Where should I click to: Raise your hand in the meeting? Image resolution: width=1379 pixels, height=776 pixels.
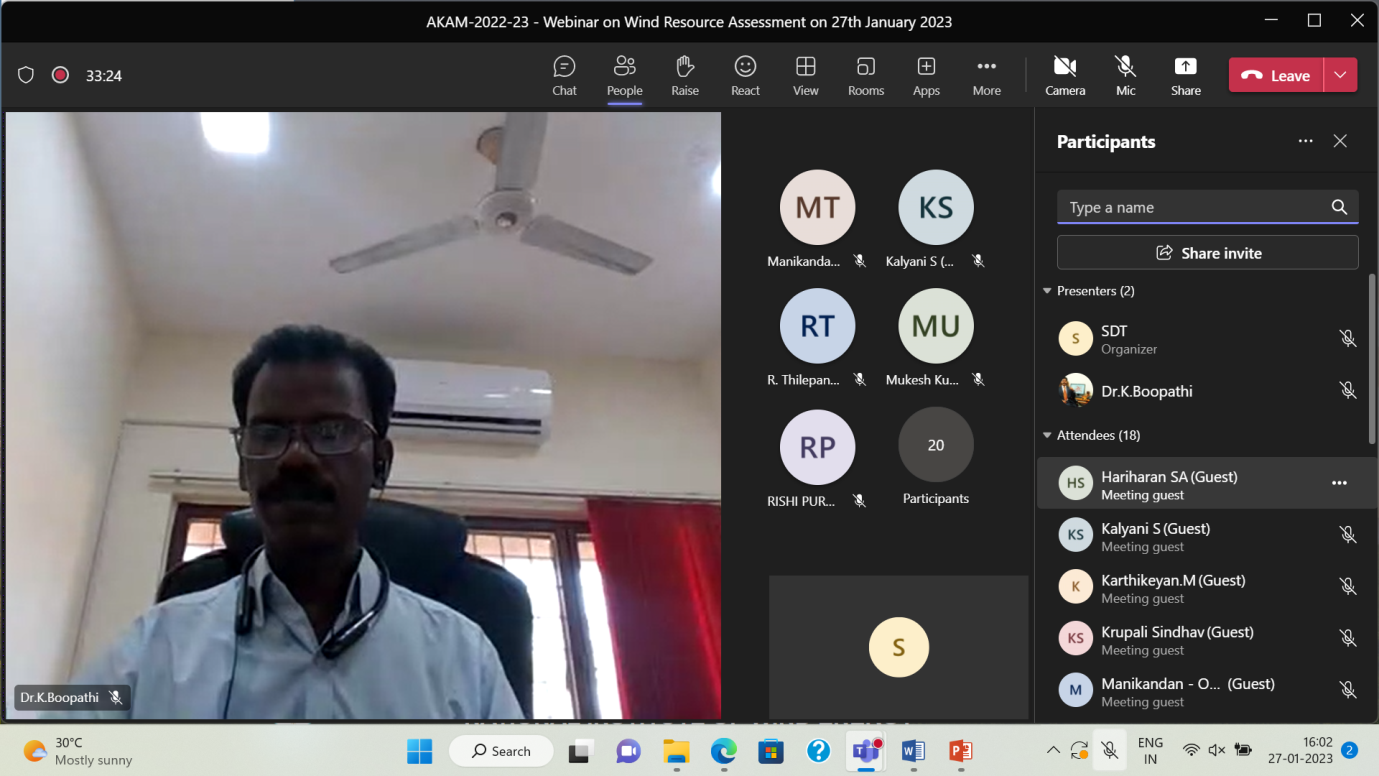click(685, 76)
